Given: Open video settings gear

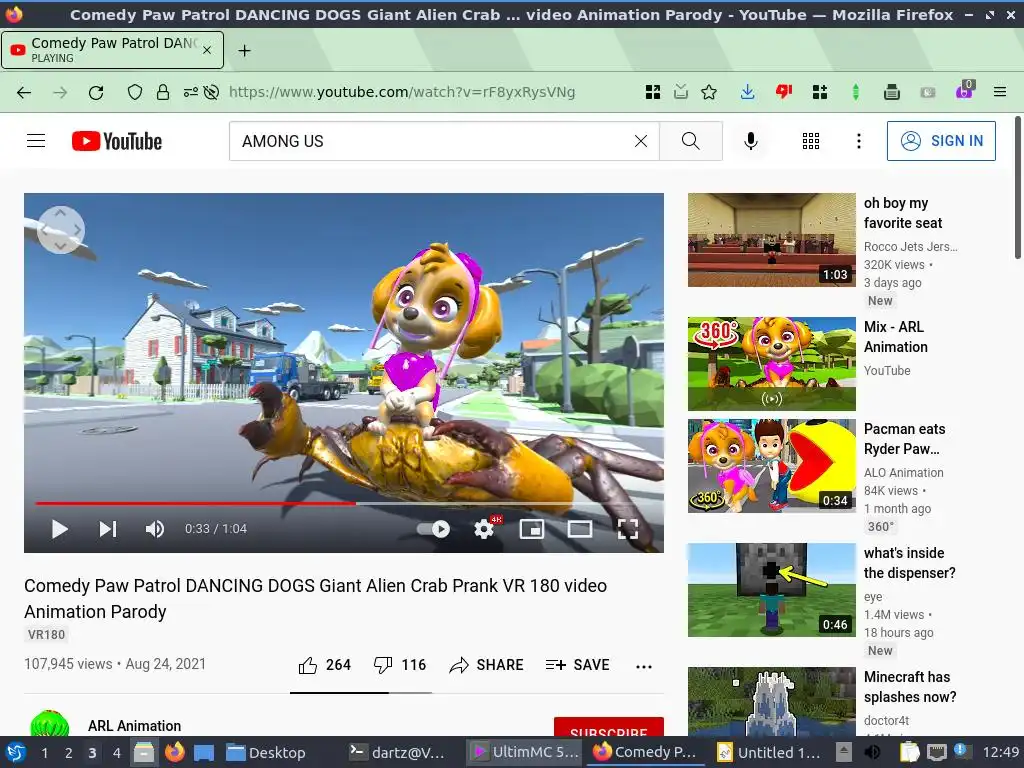Looking at the screenshot, I should [x=484, y=529].
